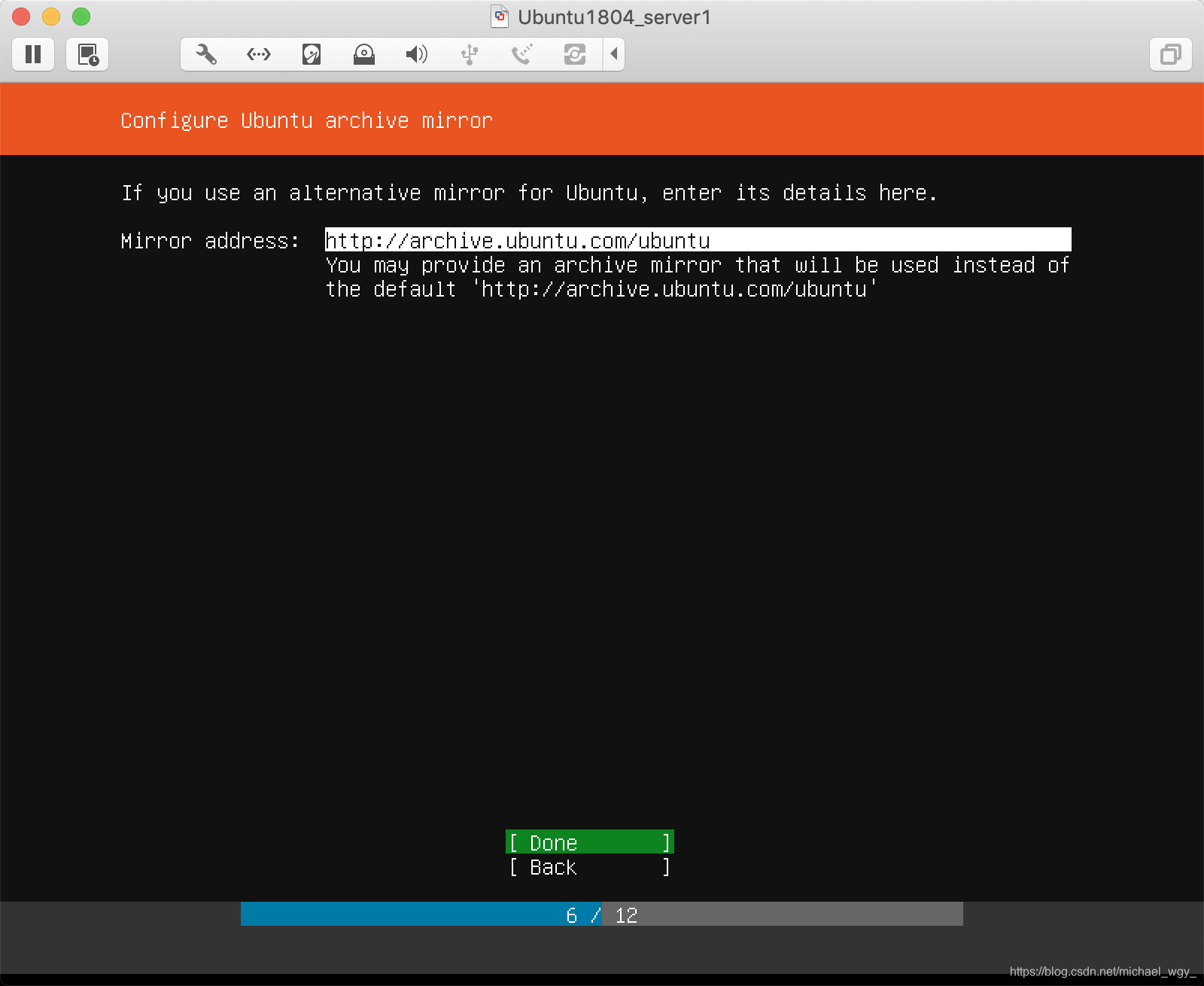The height and width of the screenshot is (986, 1204).
Task: Click the 'You may provide an archive mirror' hint
Action: click(698, 277)
